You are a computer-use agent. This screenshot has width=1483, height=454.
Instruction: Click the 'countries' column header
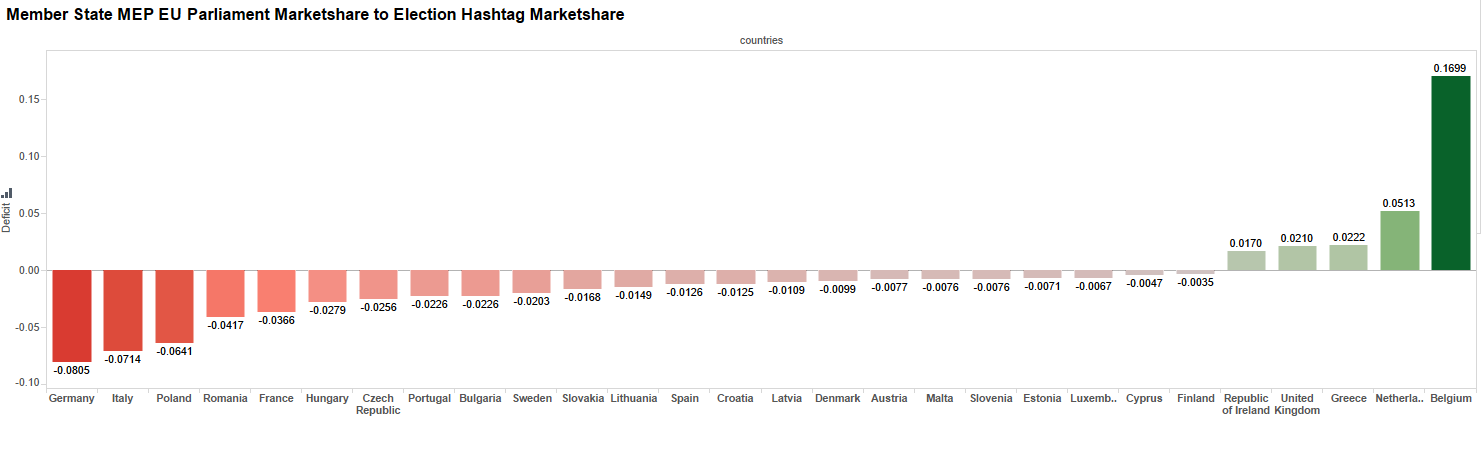click(x=761, y=41)
